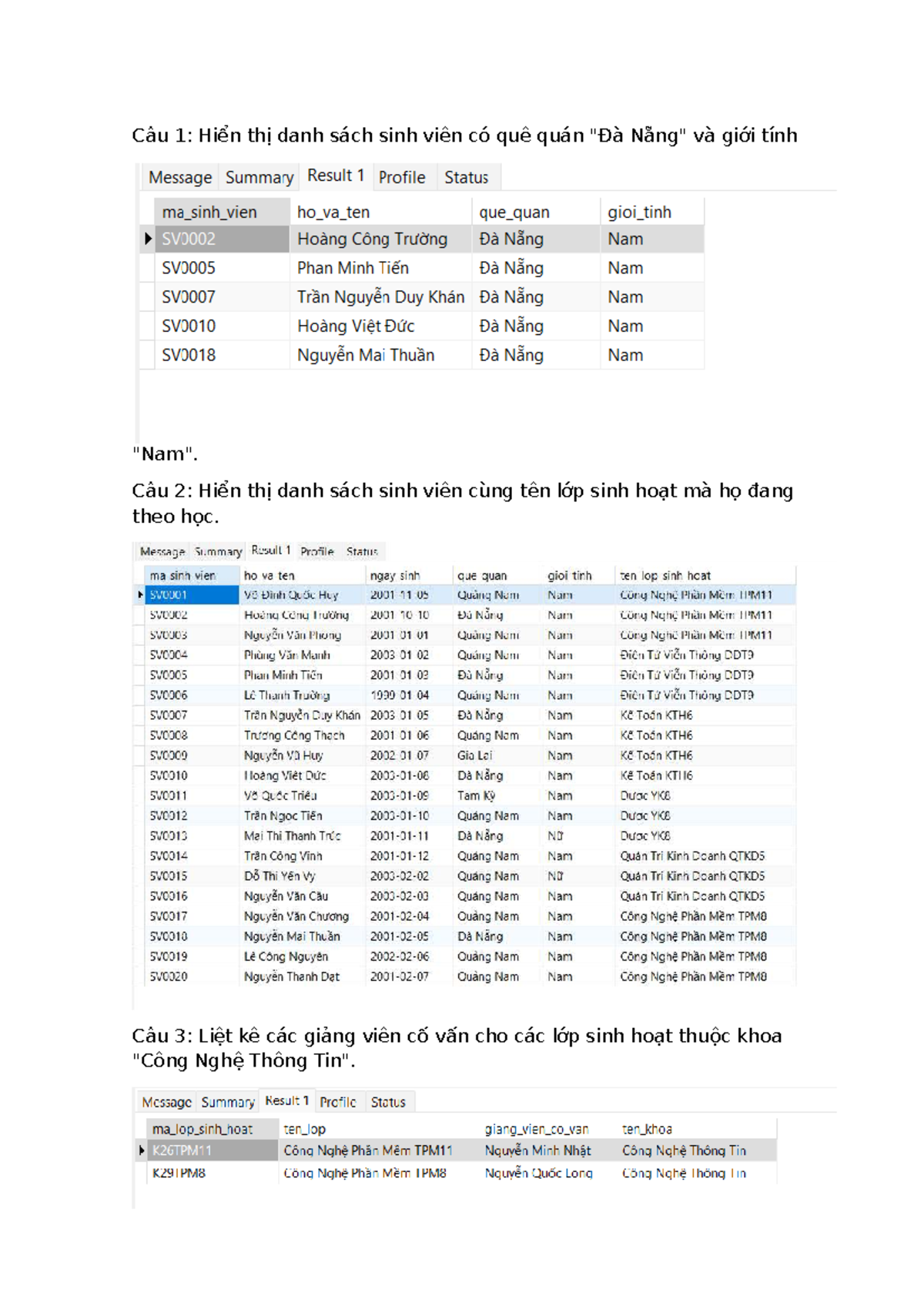924x1306 pixels.
Task: Select the Result 1 tab in Câu 1
Action: pyautogui.click(x=336, y=176)
